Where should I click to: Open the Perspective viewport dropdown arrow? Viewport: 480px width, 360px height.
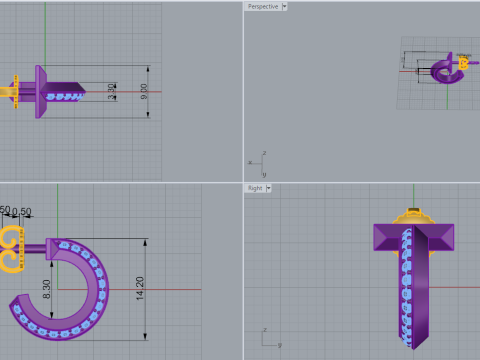pos(284,6)
